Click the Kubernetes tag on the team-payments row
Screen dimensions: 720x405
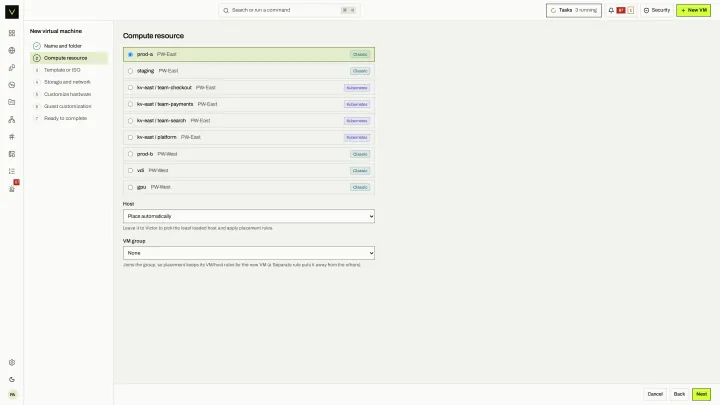click(357, 104)
